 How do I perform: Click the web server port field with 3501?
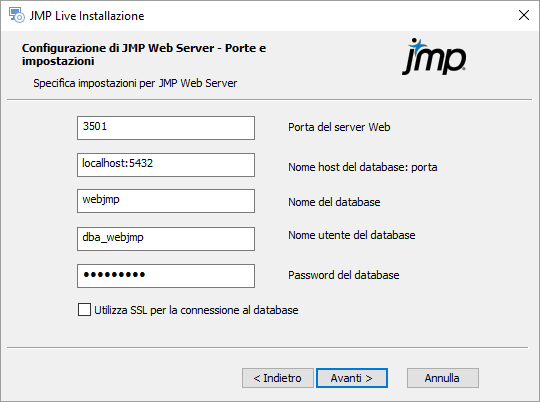pyautogui.click(x=166, y=128)
